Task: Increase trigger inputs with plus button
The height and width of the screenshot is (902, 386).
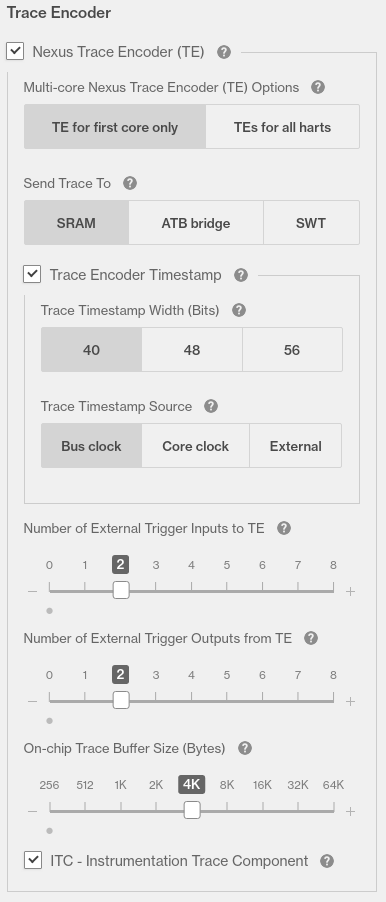Action: click(350, 591)
